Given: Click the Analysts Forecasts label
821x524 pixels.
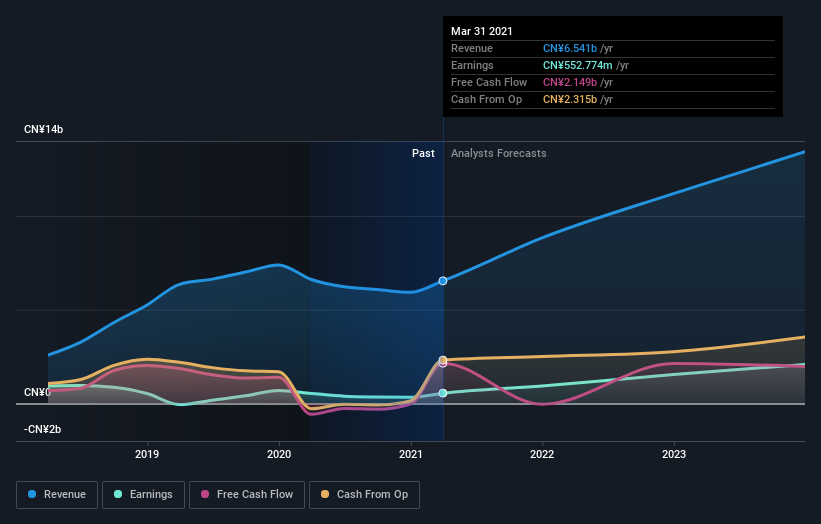Looking at the screenshot, I should point(498,153).
